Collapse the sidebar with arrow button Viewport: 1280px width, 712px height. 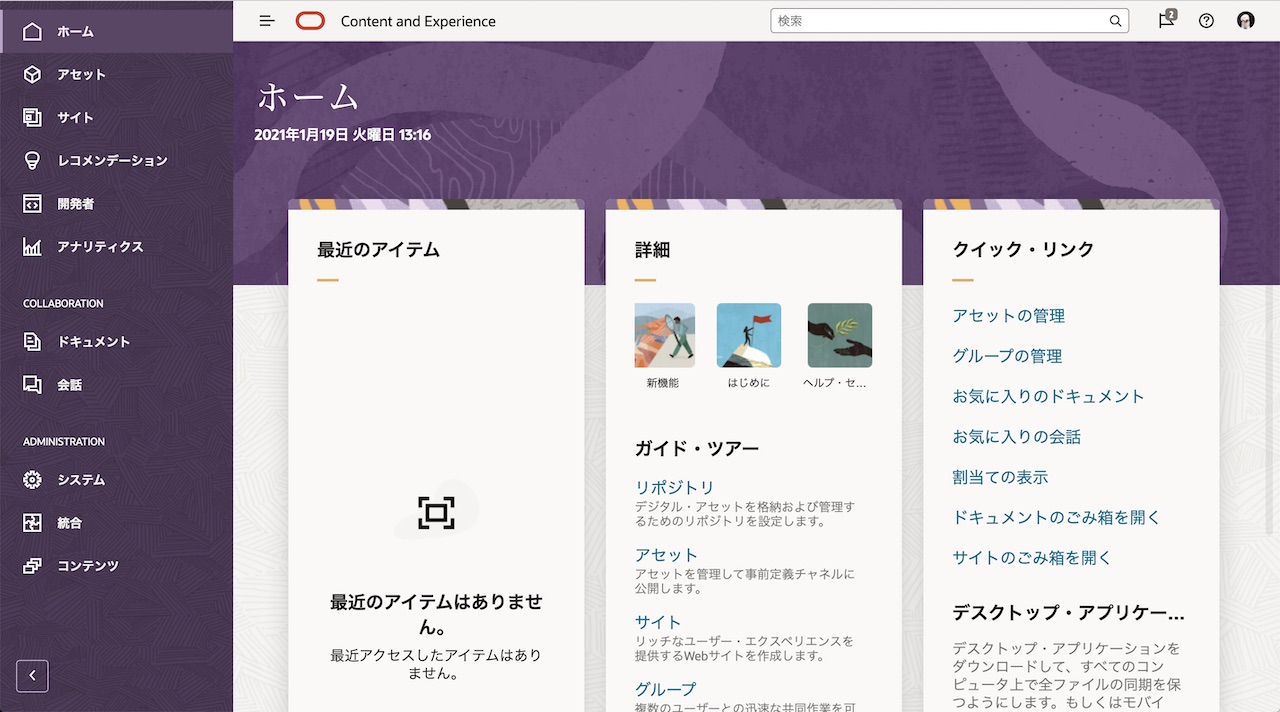[32, 676]
